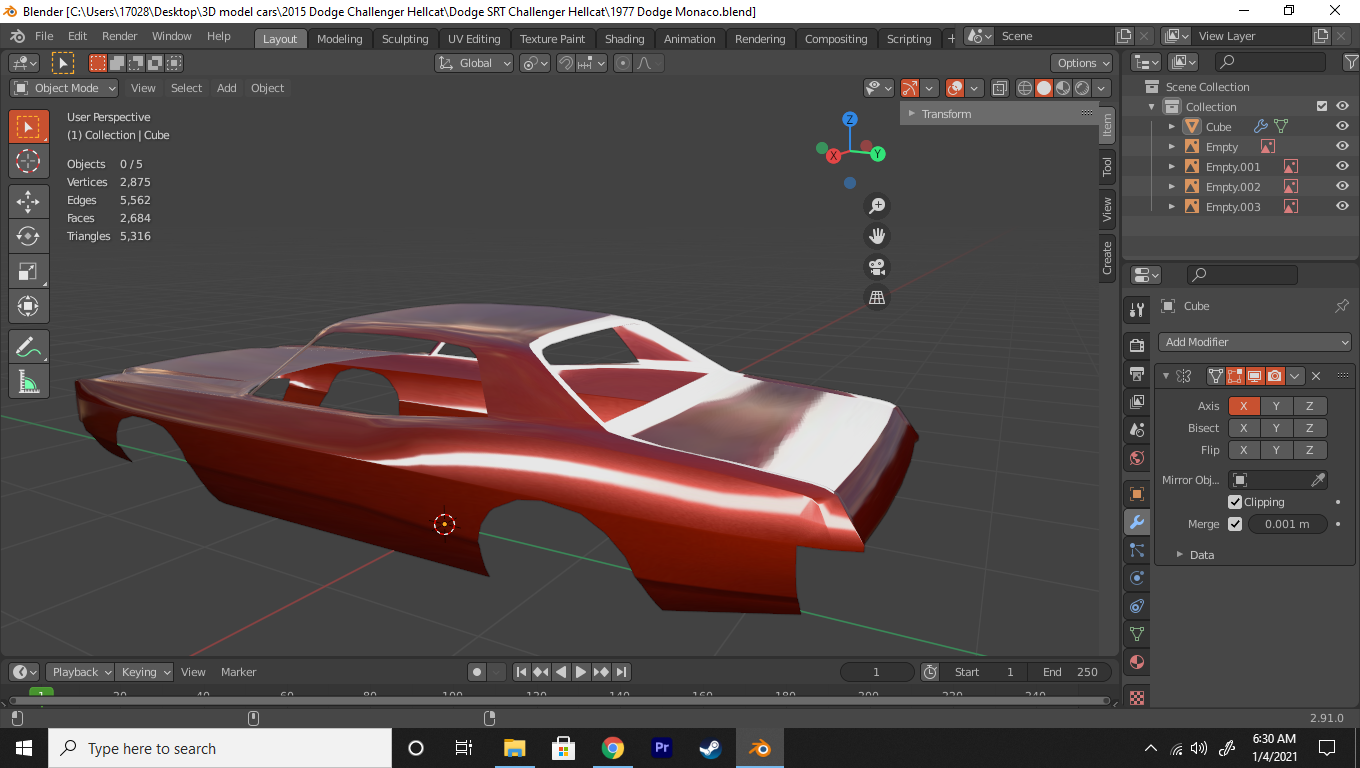The width and height of the screenshot is (1360, 768).
Task: Activate the Measure tool
Action: coord(28,382)
